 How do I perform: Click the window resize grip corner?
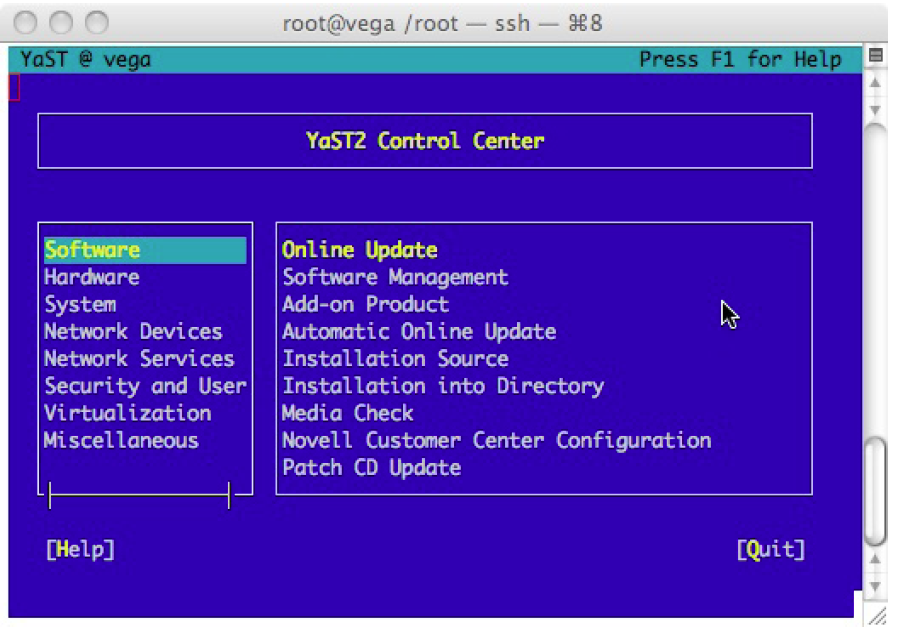coord(877,617)
